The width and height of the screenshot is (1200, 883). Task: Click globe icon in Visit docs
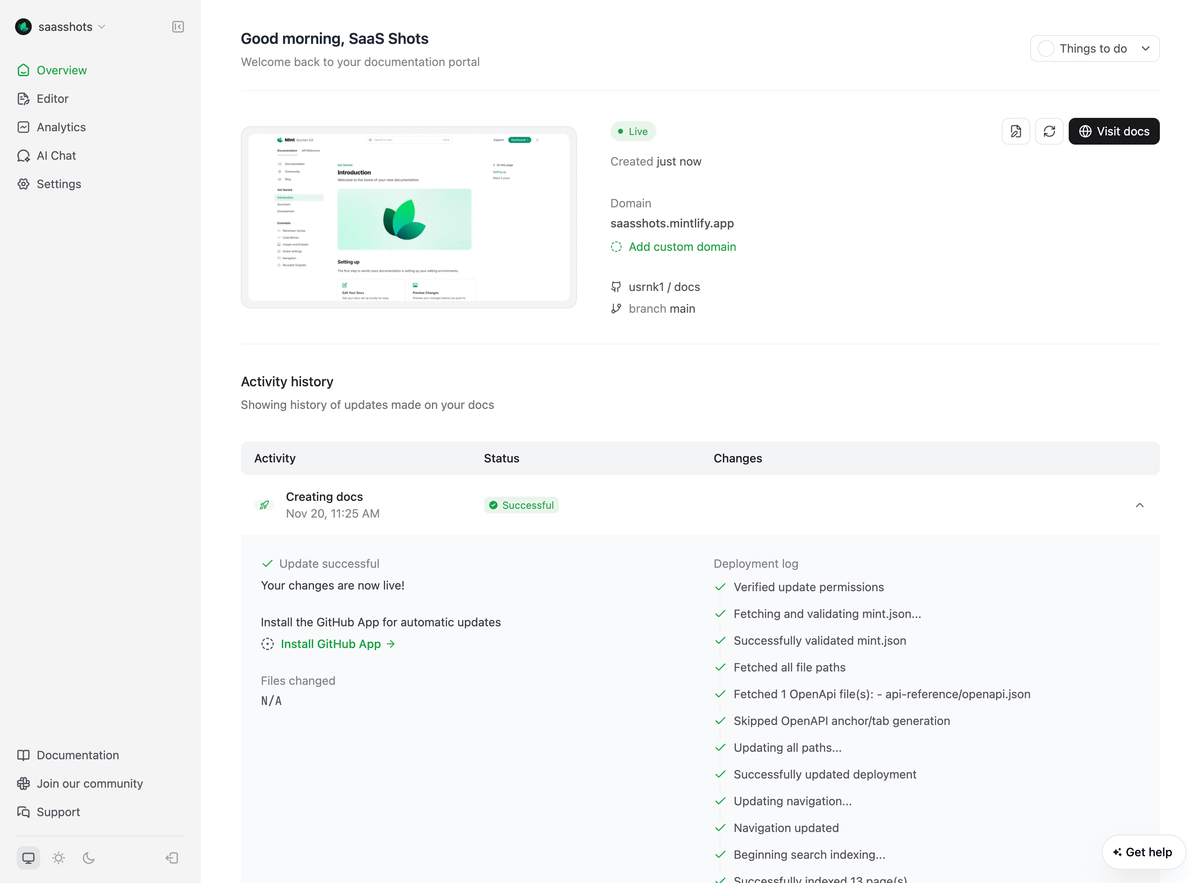tap(1085, 131)
